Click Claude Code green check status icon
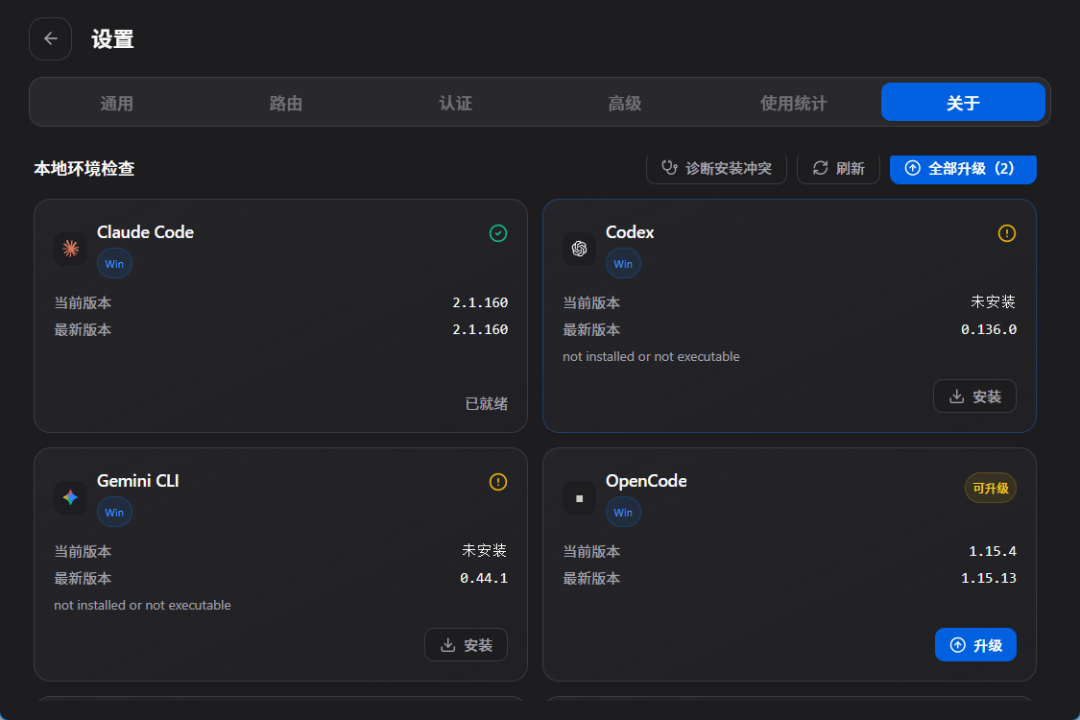Image resolution: width=1080 pixels, height=720 pixels. click(x=498, y=234)
